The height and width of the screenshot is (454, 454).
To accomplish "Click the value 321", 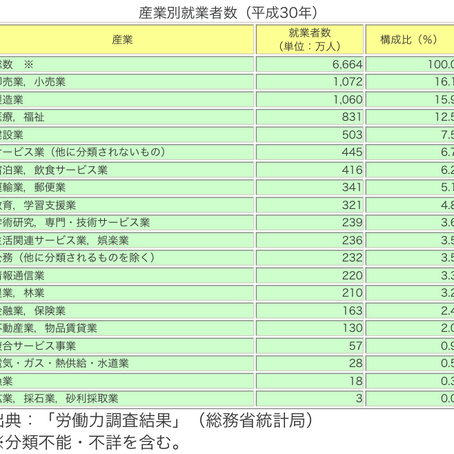I will pyautogui.click(x=352, y=205).
